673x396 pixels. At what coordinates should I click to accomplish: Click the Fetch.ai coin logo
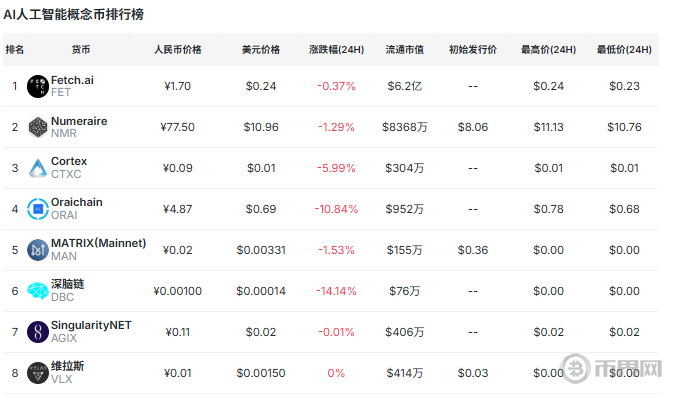click(38, 86)
